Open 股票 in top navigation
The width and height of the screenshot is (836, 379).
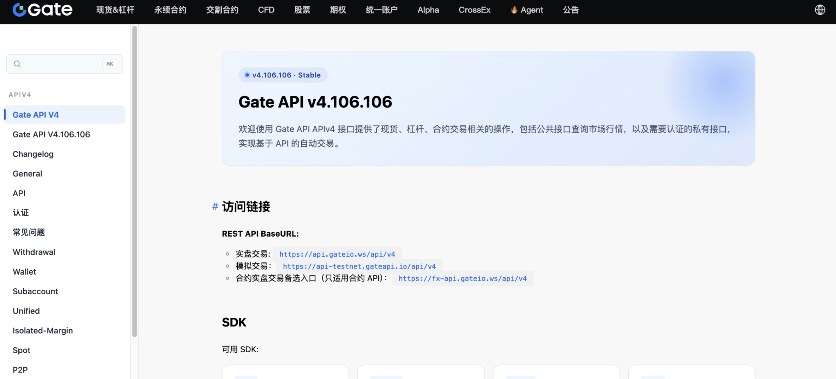[x=302, y=10]
